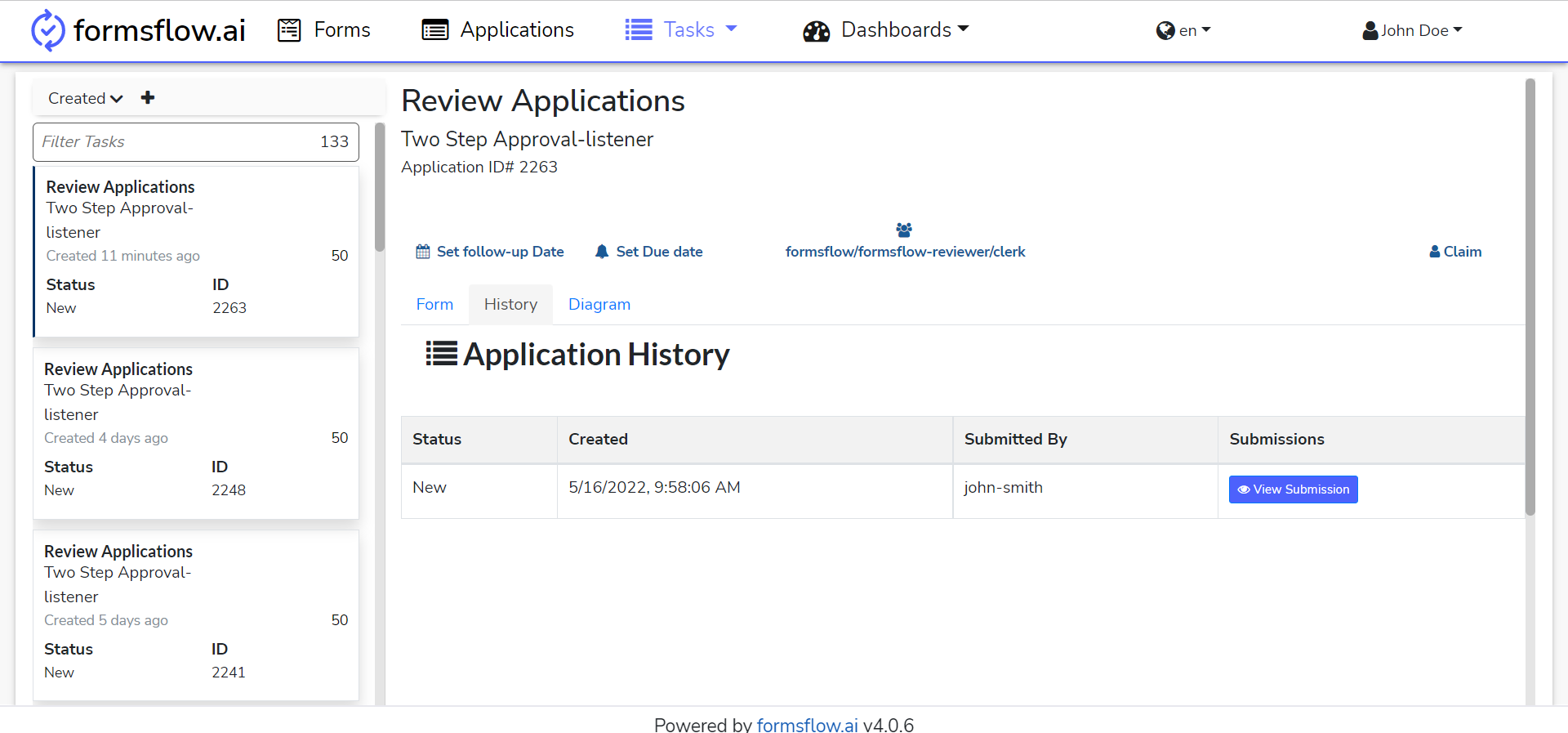Click the Tasks list icon in navbar
Screen dimensions: 1568x733
click(639, 30)
